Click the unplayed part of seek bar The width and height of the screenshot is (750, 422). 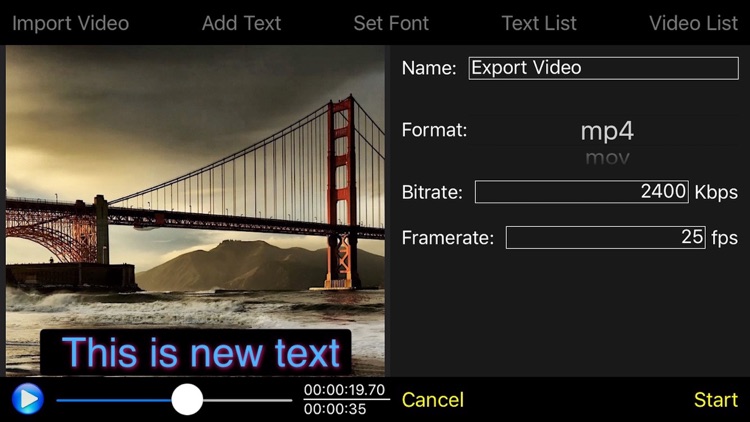(x=247, y=400)
